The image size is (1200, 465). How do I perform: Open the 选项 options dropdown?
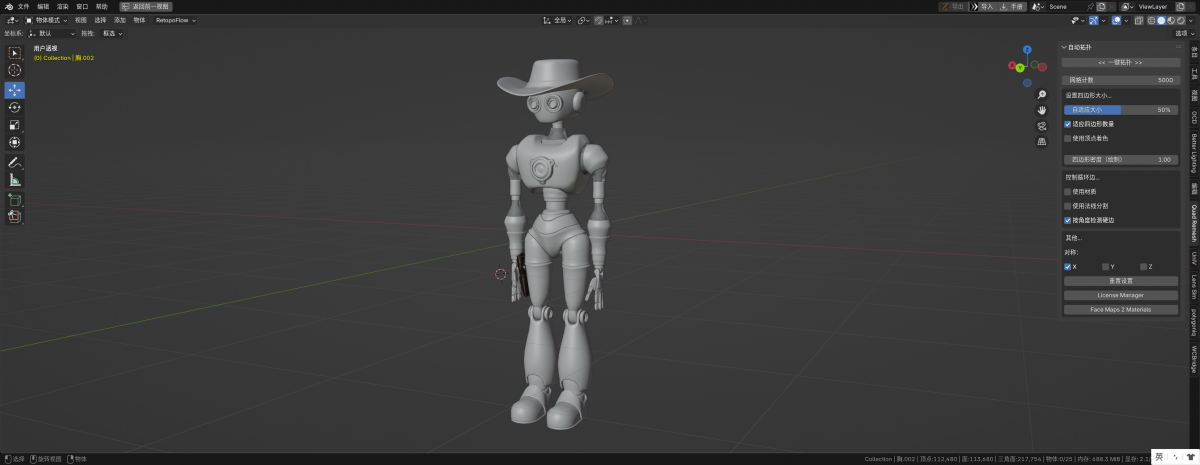click(1185, 33)
